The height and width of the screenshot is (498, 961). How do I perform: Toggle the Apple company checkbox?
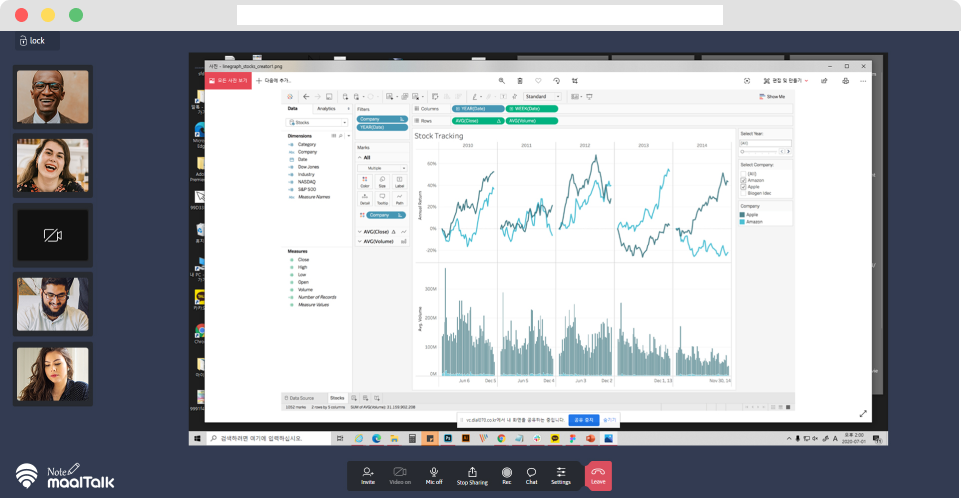[743, 186]
